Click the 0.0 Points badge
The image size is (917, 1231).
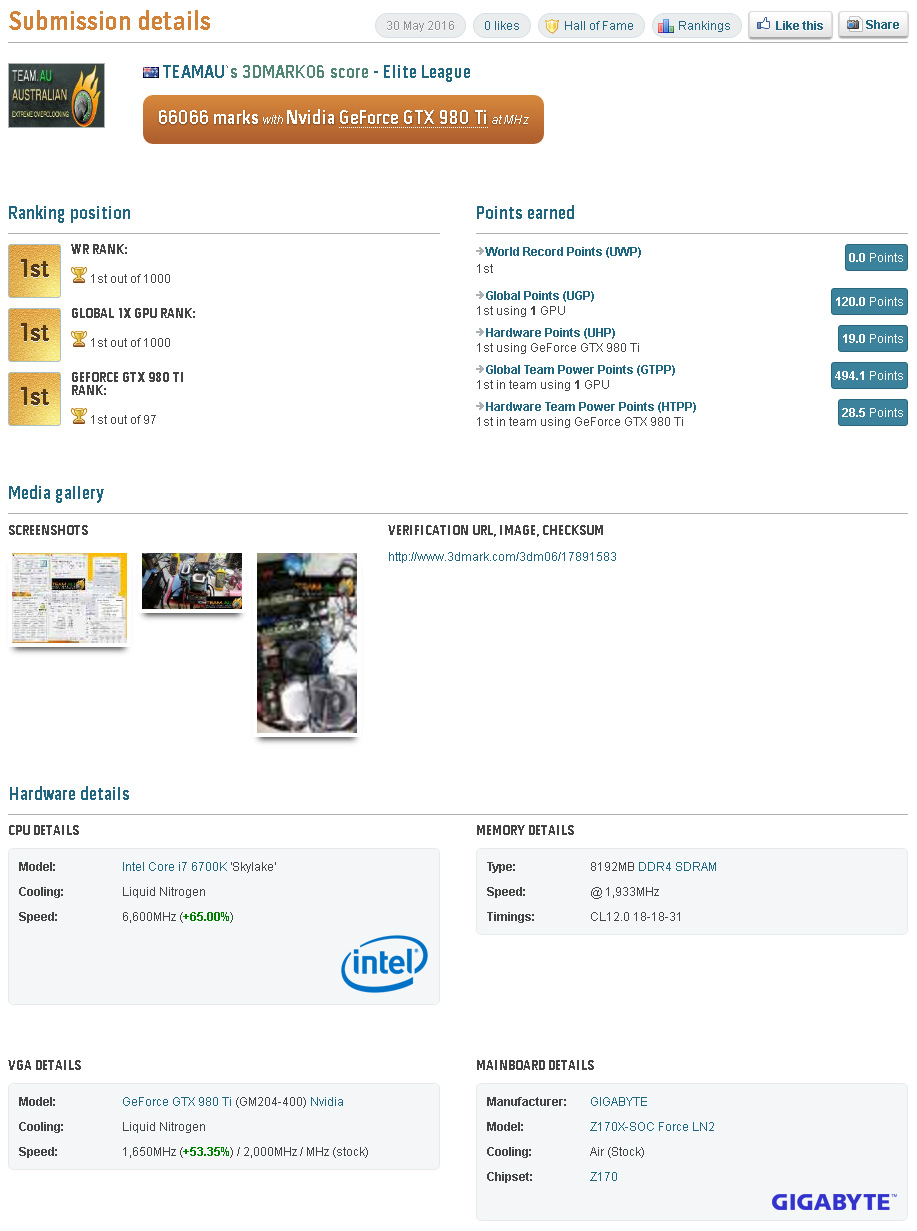[876, 258]
